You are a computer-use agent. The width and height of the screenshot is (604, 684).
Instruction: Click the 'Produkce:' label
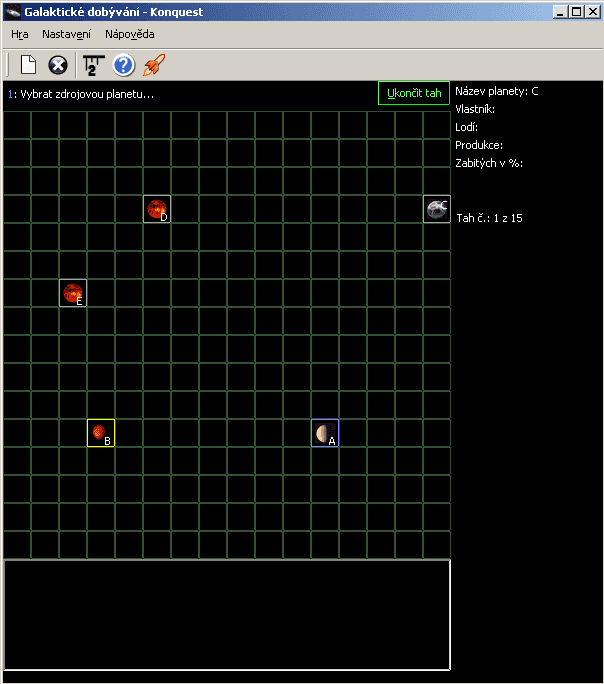(x=479, y=145)
